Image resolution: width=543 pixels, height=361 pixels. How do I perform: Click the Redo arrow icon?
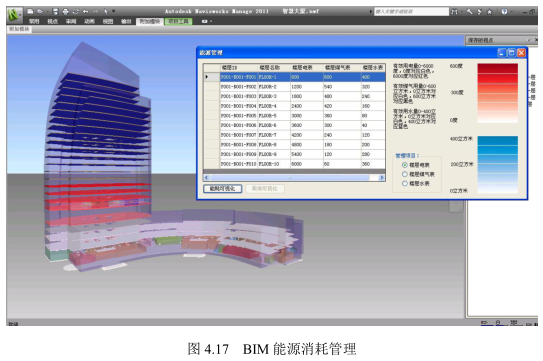[x=95, y=11]
